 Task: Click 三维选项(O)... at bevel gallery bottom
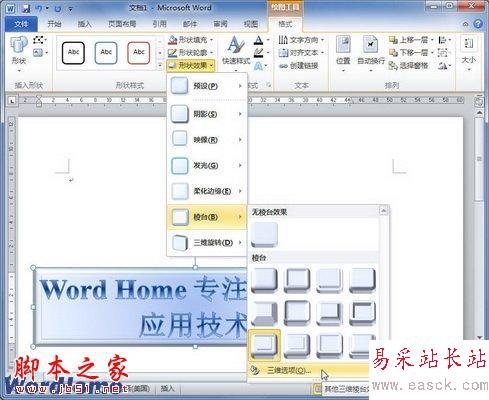click(x=309, y=370)
